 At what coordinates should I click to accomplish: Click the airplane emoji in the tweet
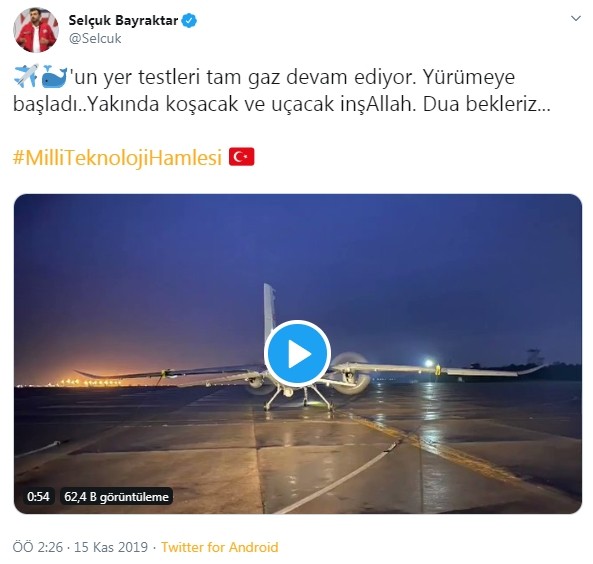coord(26,76)
